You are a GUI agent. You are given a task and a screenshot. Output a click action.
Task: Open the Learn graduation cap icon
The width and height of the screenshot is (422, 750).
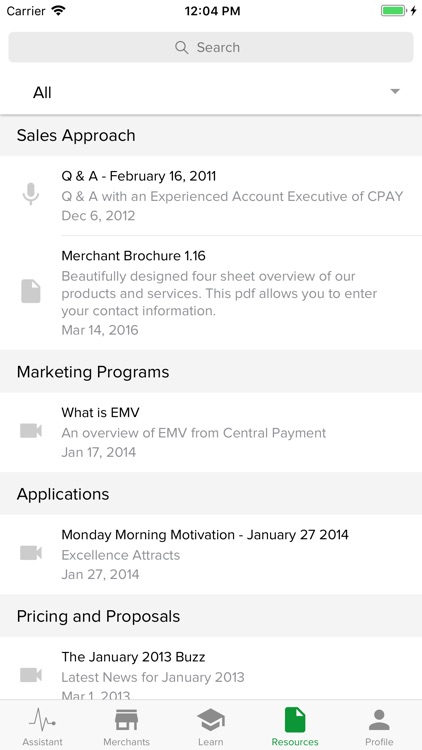click(211, 720)
